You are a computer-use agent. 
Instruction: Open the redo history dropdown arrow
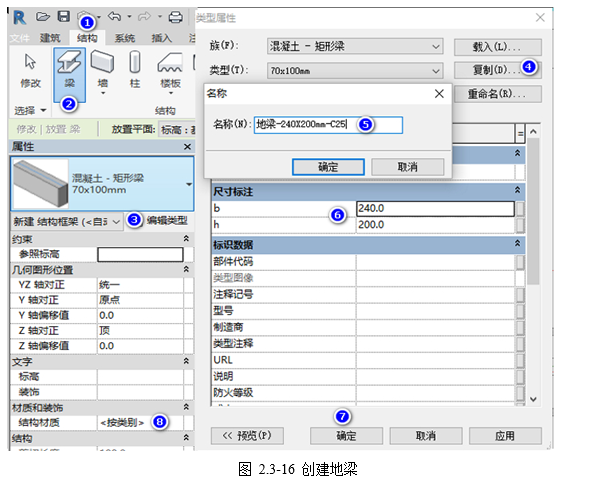160,17
